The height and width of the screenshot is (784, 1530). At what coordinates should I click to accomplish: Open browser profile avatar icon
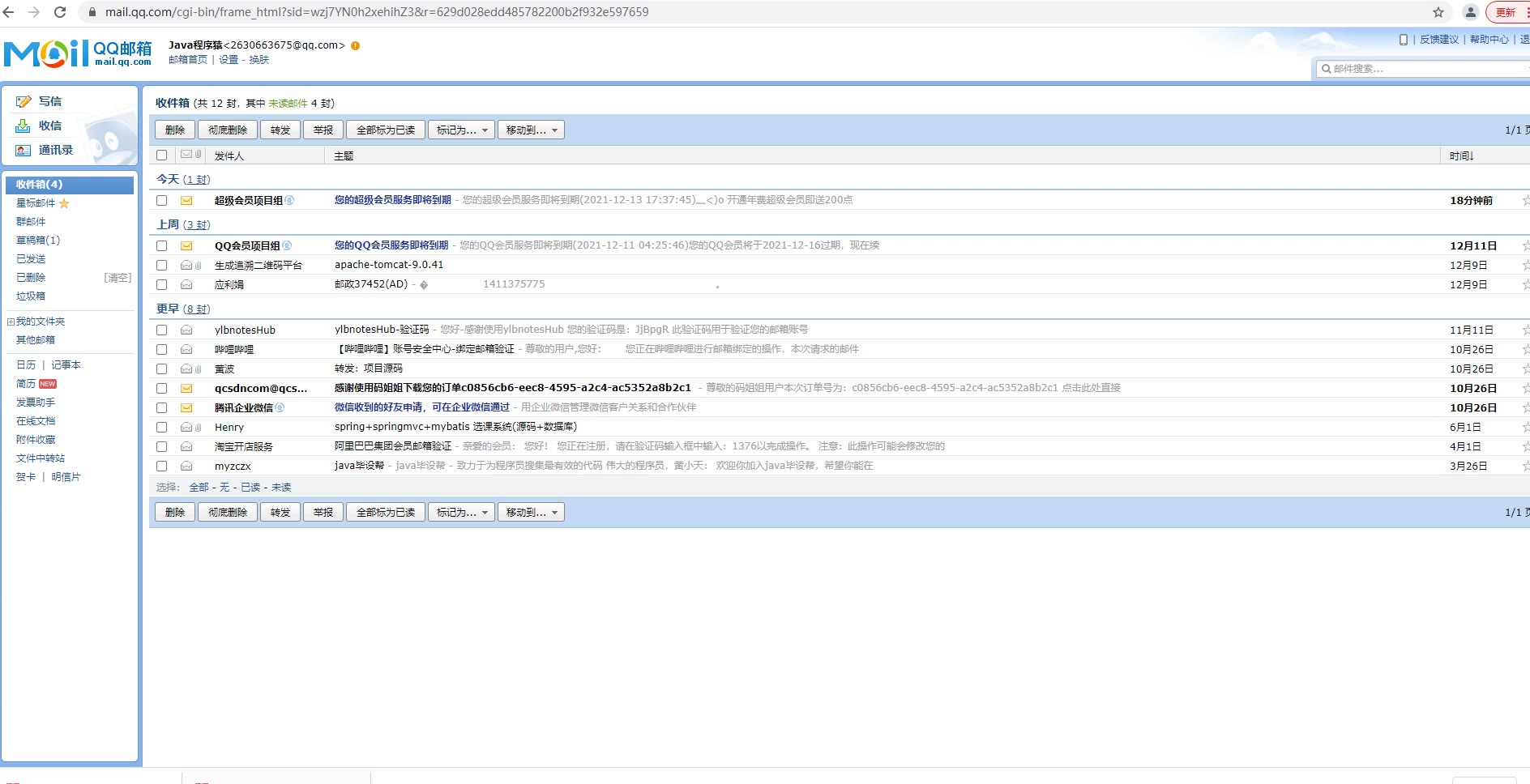(x=1470, y=12)
